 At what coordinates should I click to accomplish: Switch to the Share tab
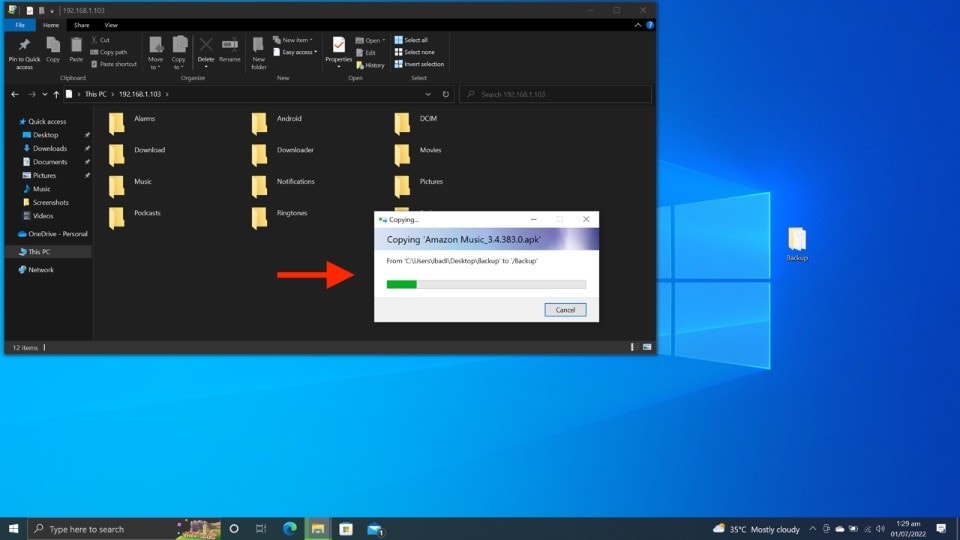click(x=81, y=25)
